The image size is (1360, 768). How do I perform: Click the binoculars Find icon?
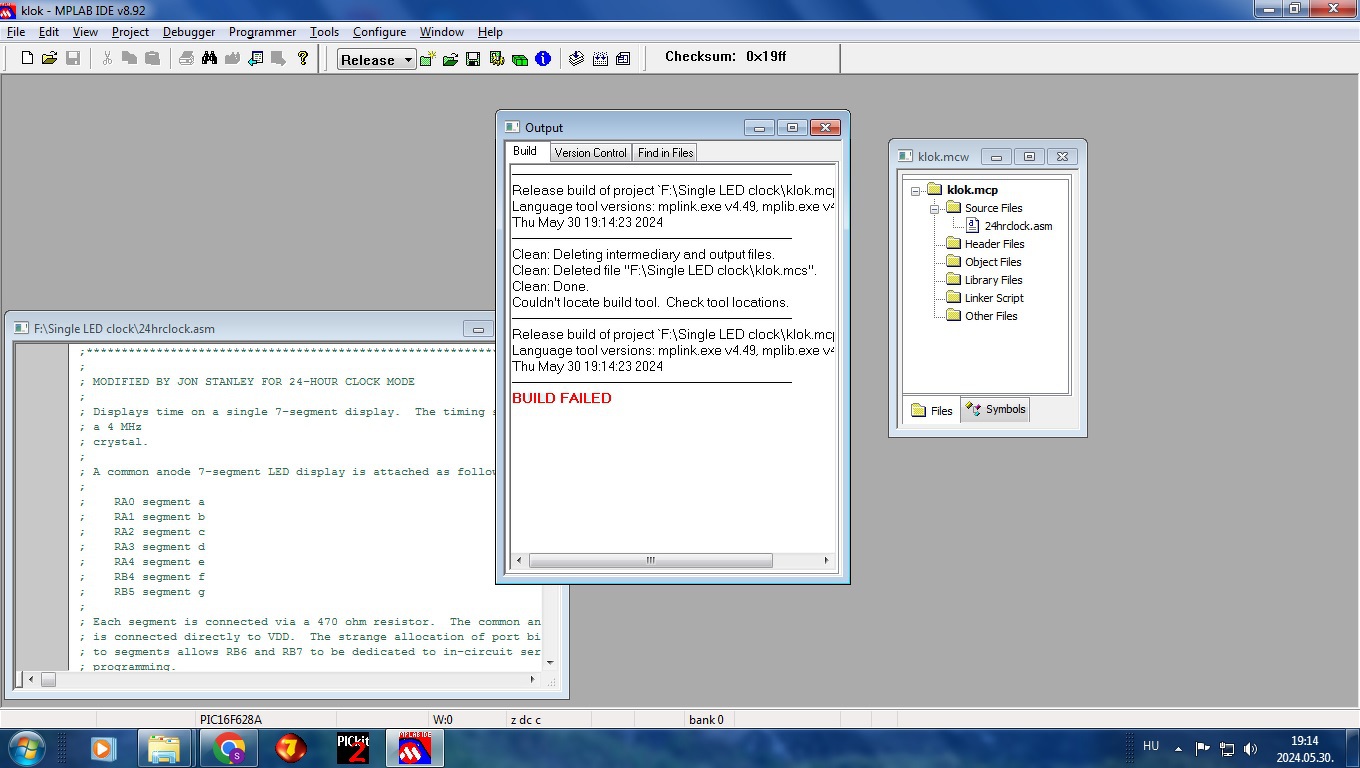pos(209,59)
